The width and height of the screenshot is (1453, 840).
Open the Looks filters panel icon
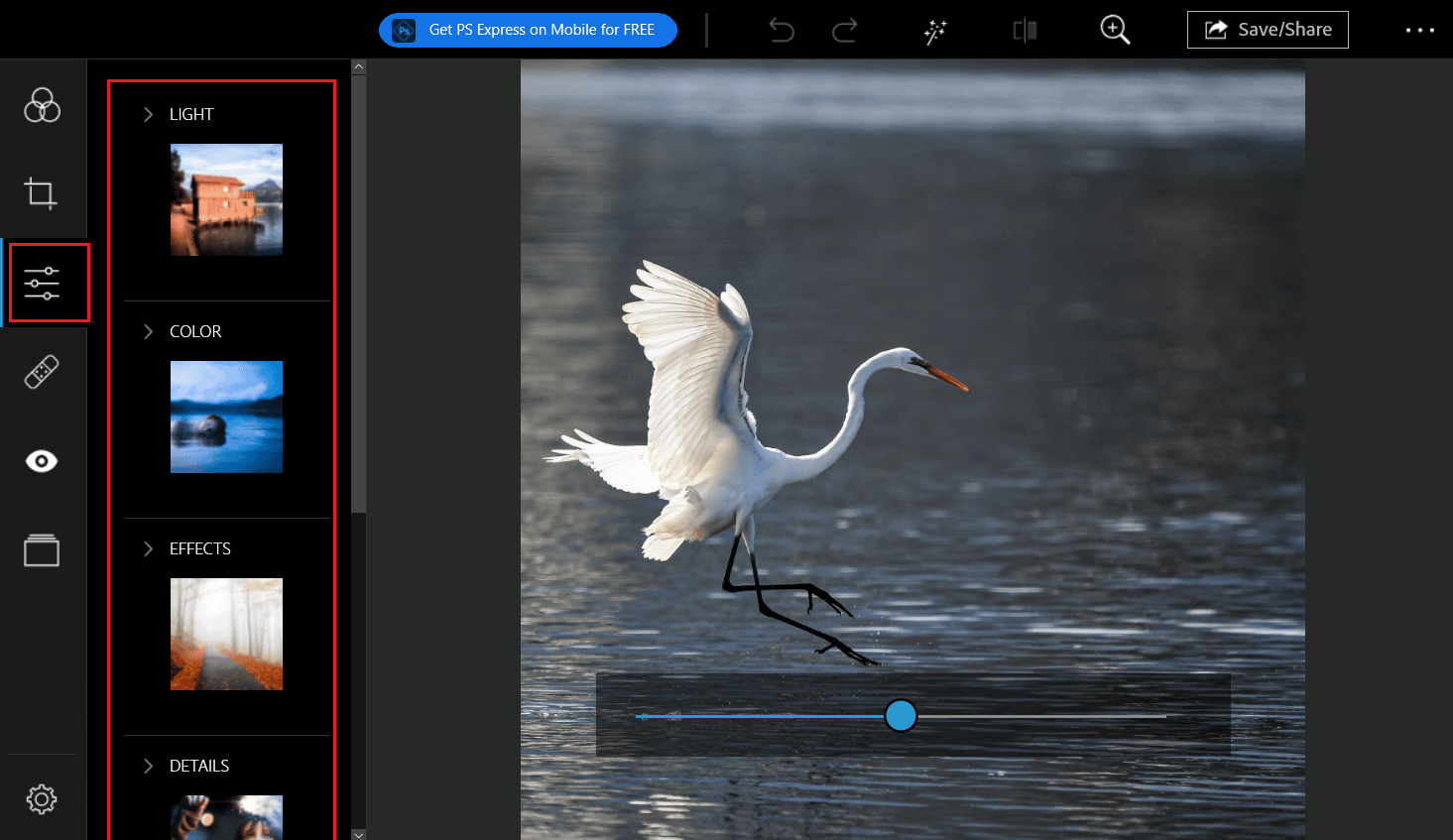[x=42, y=104]
